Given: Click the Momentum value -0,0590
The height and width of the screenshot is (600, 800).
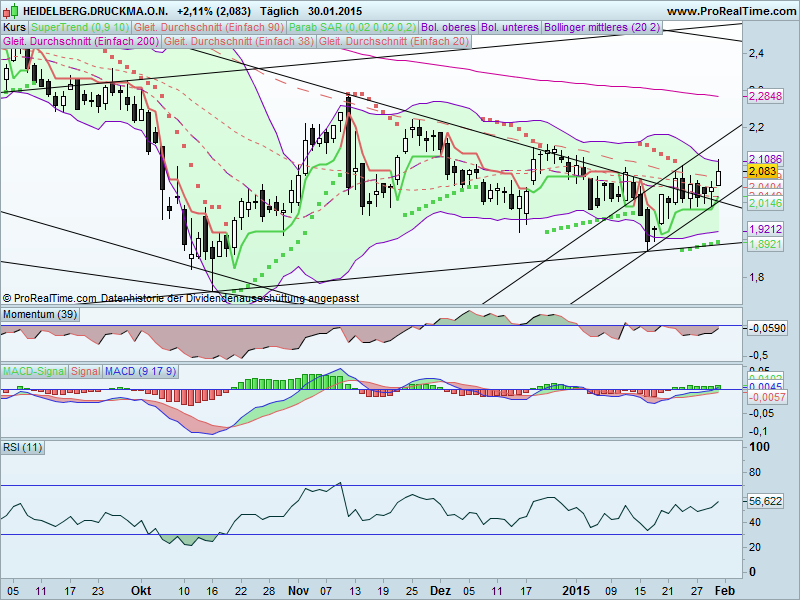Looking at the screenshot, I should 767,328.
